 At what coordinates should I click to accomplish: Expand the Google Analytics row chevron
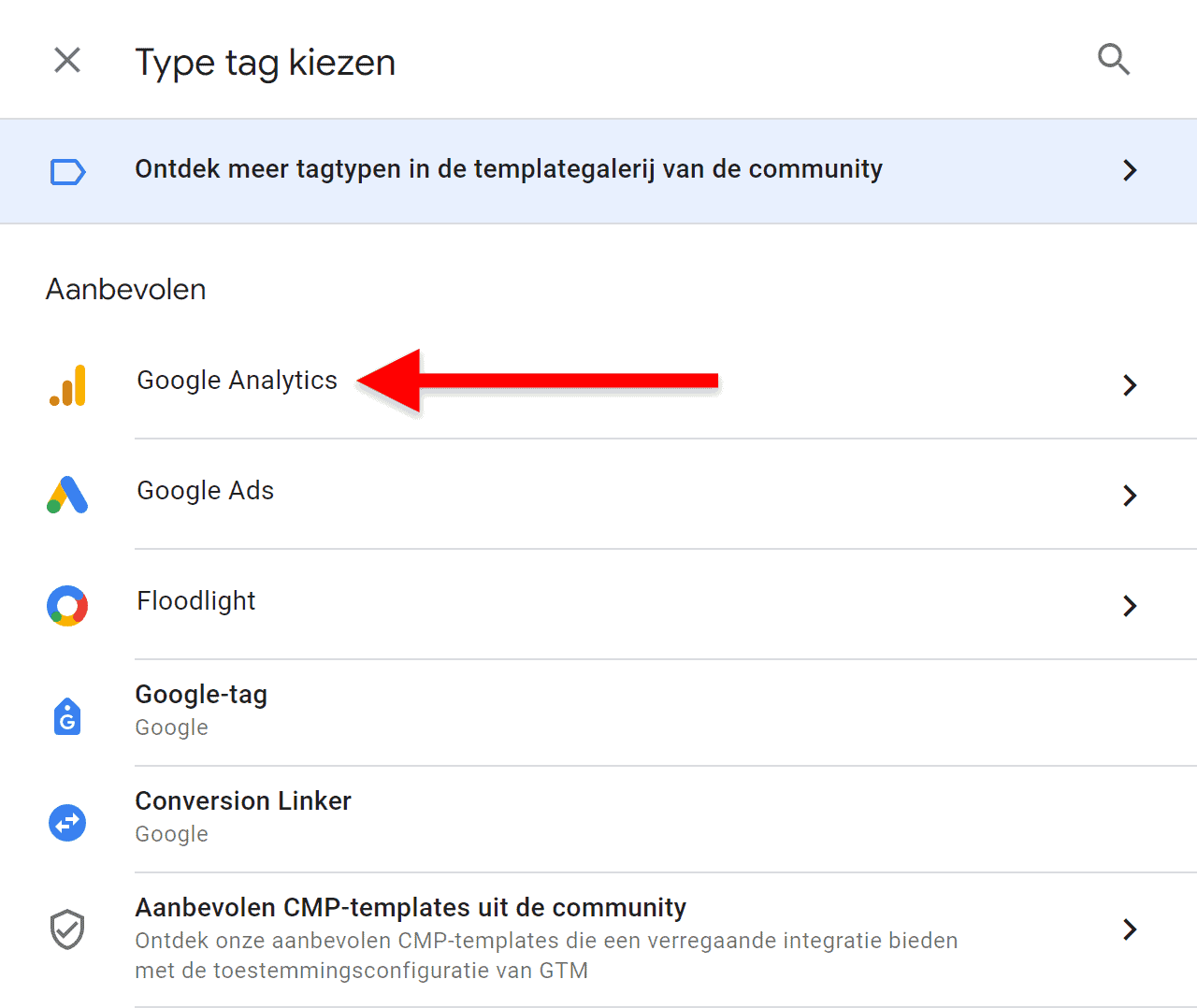(1131, 384)
